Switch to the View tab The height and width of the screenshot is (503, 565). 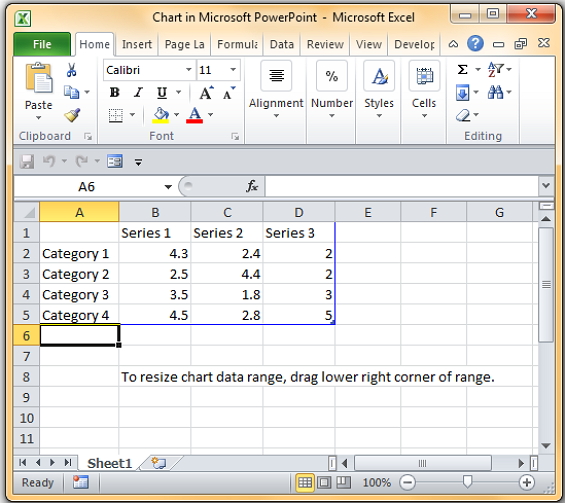(x=369, y=44)
